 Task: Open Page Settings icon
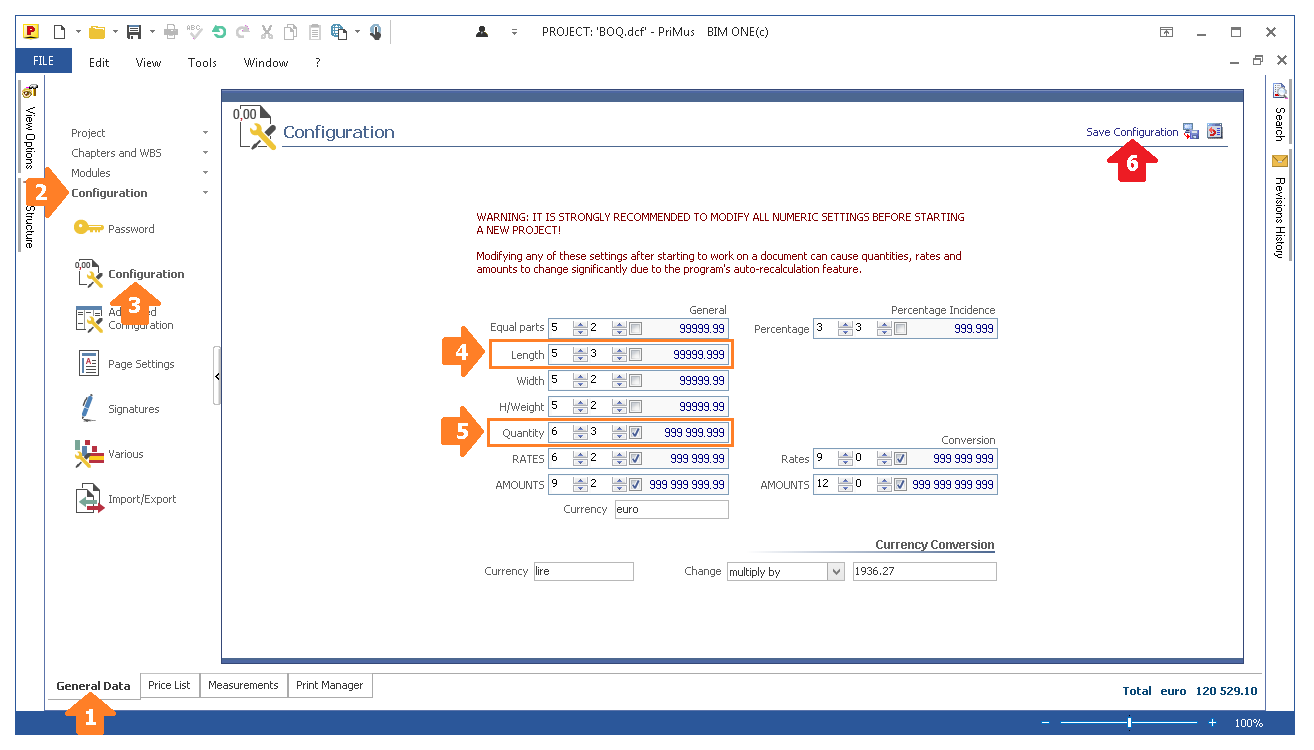[89, 363]
